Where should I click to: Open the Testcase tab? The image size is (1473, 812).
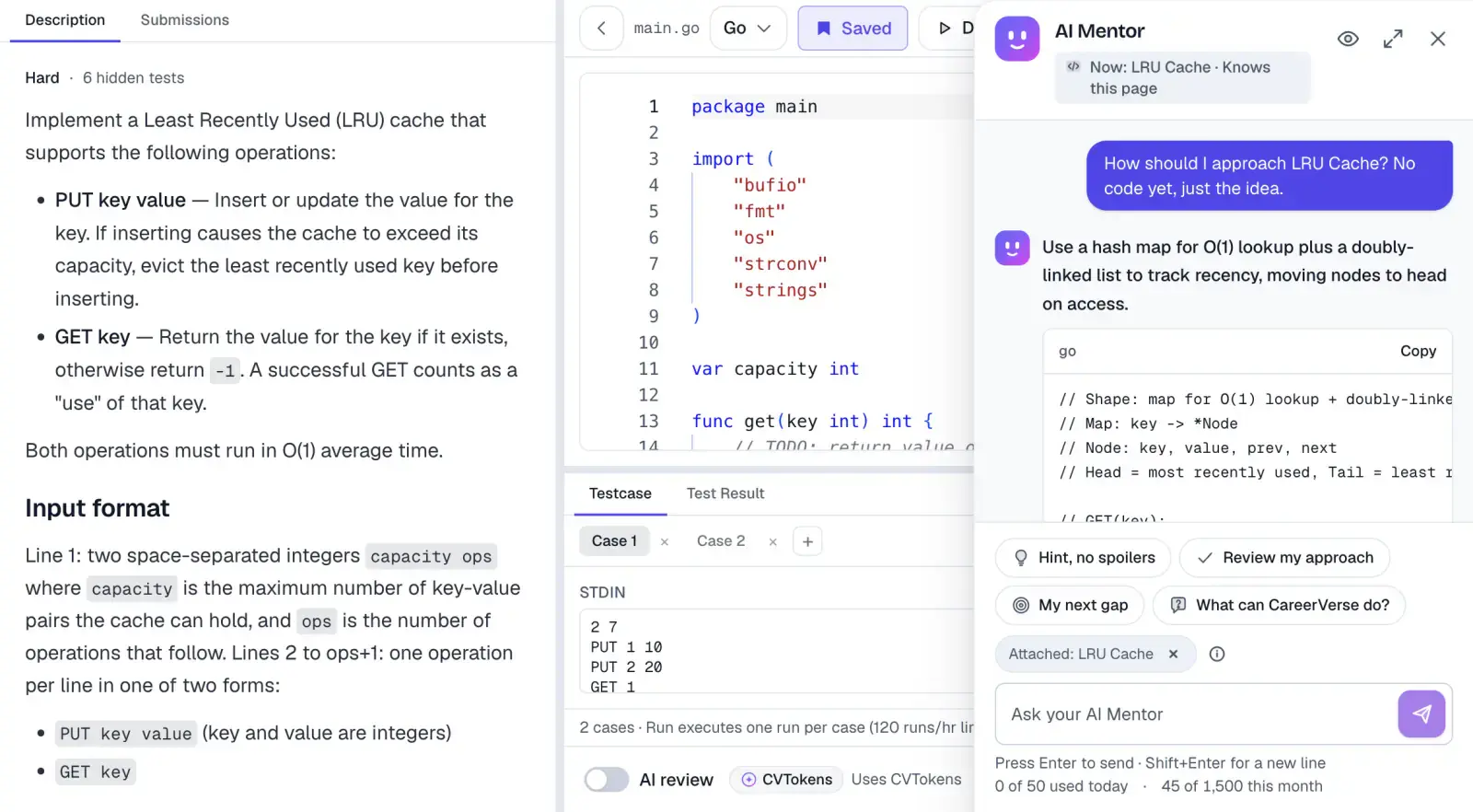pos(621,493)
